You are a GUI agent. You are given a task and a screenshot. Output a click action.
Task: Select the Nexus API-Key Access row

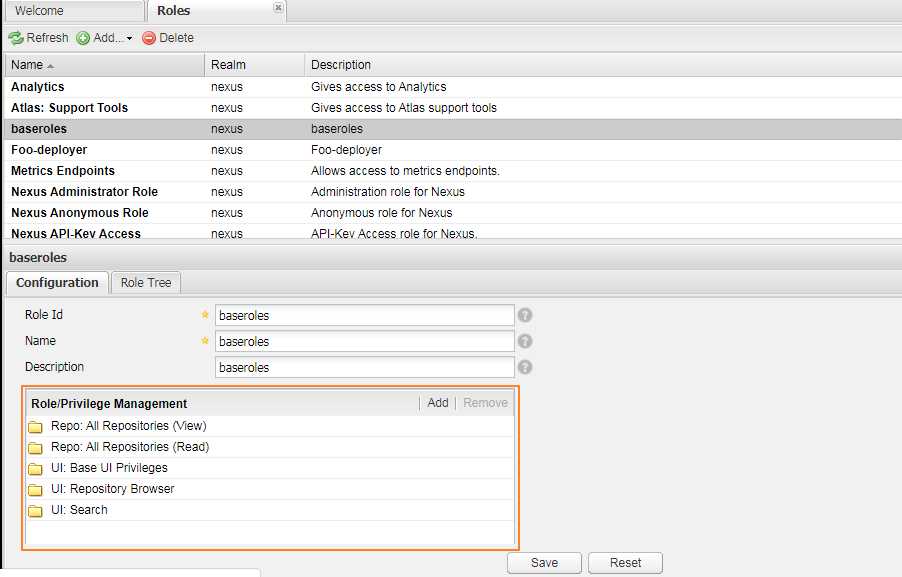[453, 233]
